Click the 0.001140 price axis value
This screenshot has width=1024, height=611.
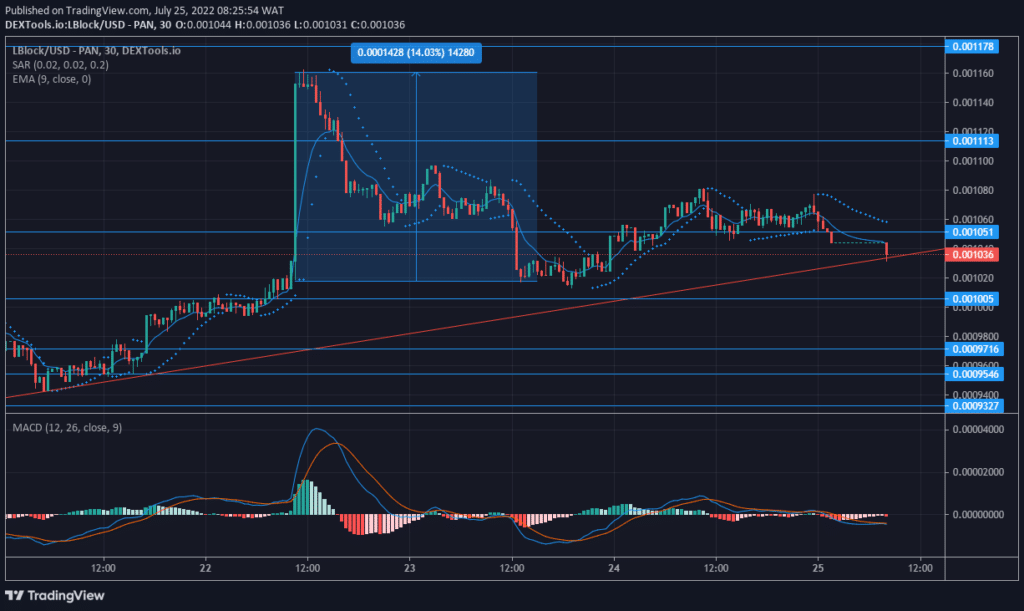click(973, 102)
